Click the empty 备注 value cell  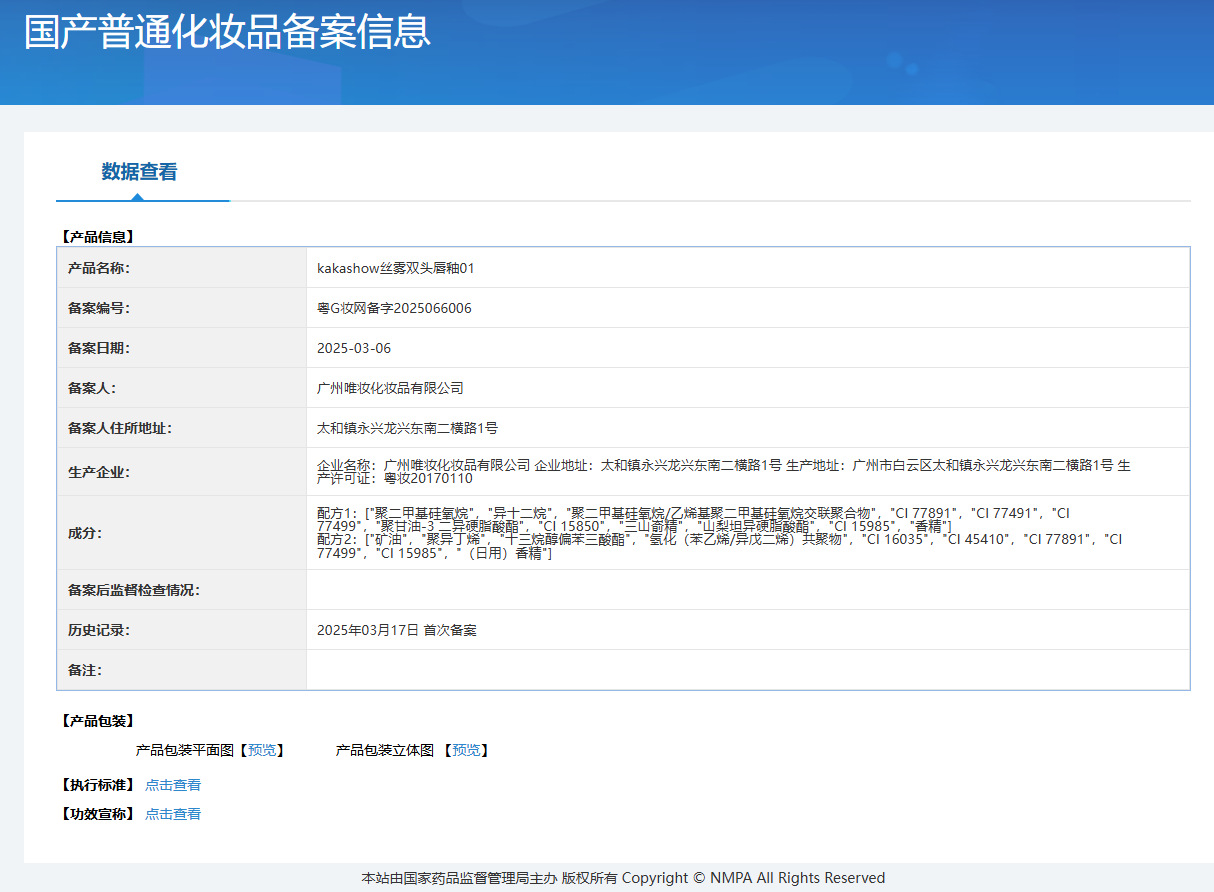coord(747,670)
